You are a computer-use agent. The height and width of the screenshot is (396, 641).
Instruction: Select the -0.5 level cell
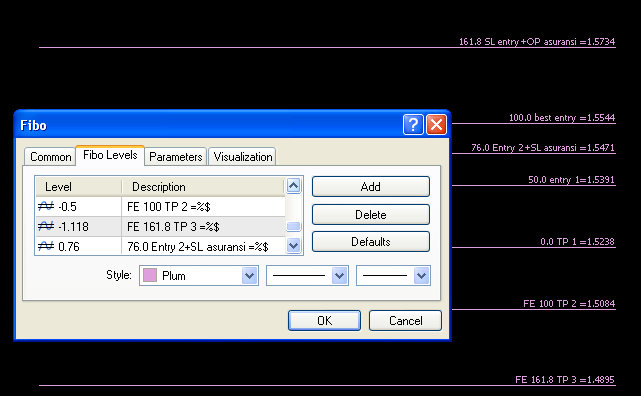coord(78,206)
